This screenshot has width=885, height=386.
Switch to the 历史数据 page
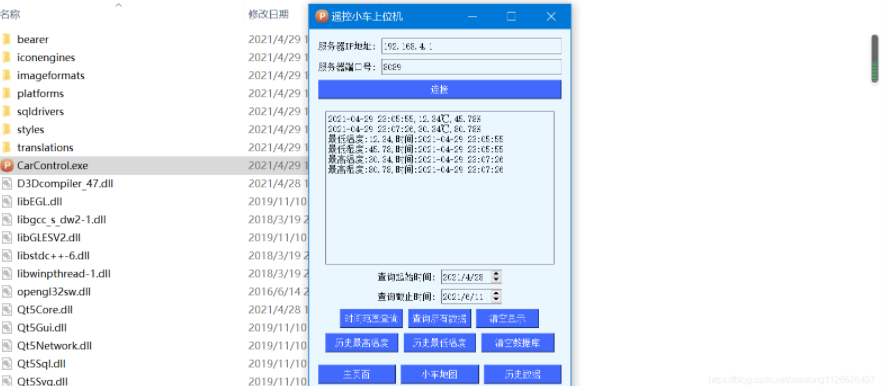523,375
